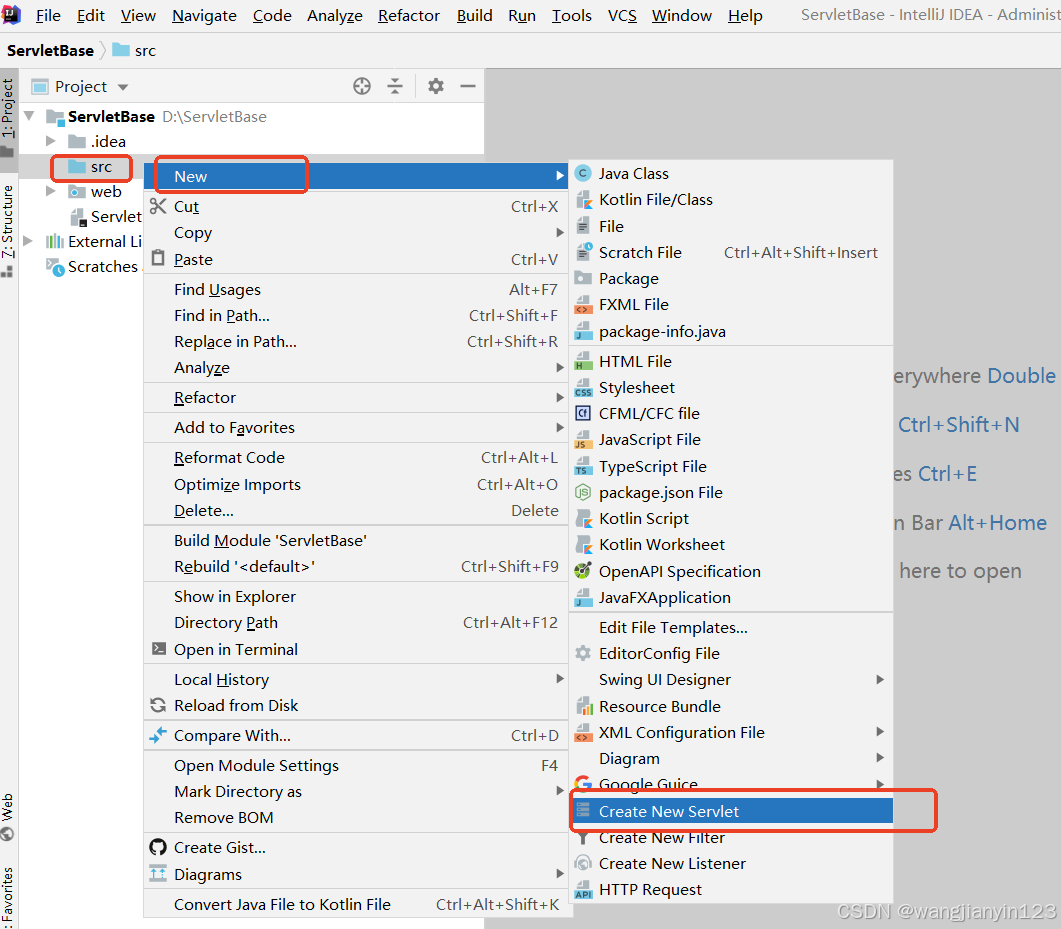Click the Scratch File icon

coord(583,252)
